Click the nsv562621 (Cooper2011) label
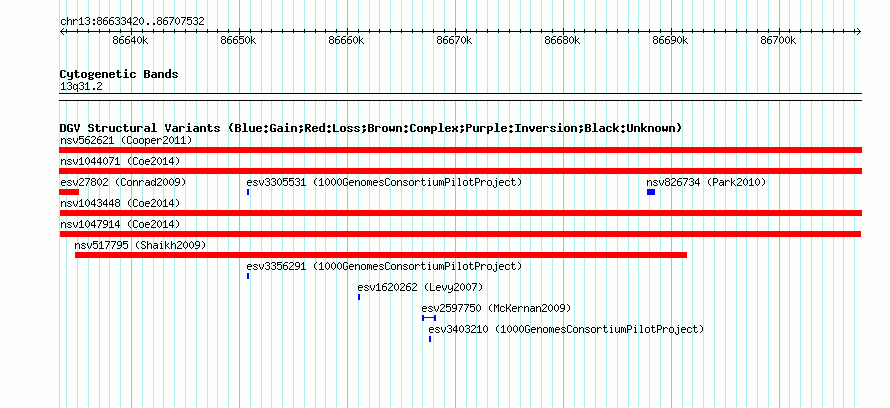The image size is (890, 408). click(126, 140)
